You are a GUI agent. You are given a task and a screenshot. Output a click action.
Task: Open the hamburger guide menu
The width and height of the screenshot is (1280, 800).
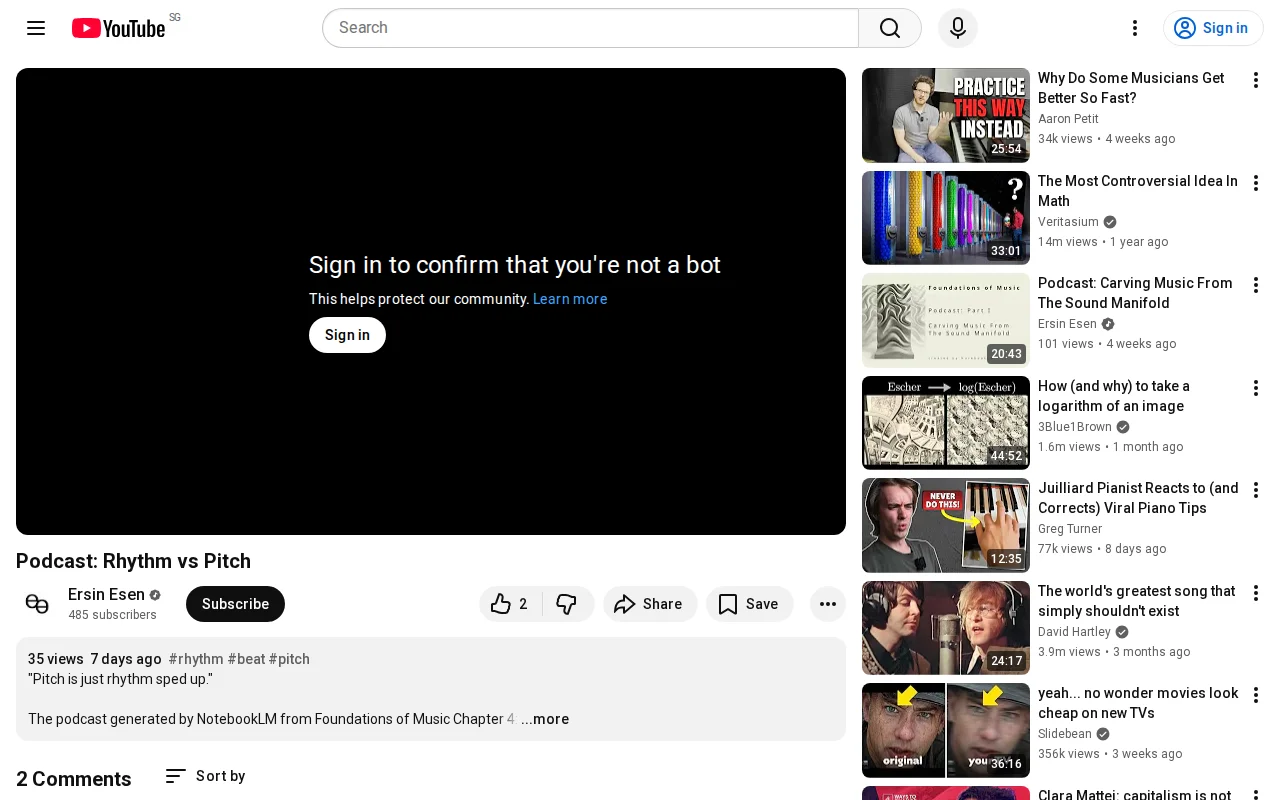click(36, 28)
